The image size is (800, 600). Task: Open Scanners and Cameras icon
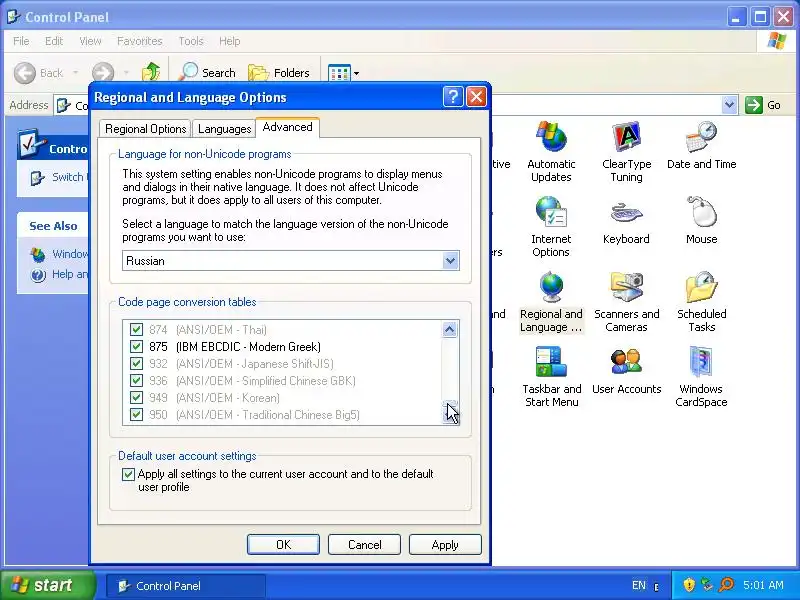pos(626,302)
